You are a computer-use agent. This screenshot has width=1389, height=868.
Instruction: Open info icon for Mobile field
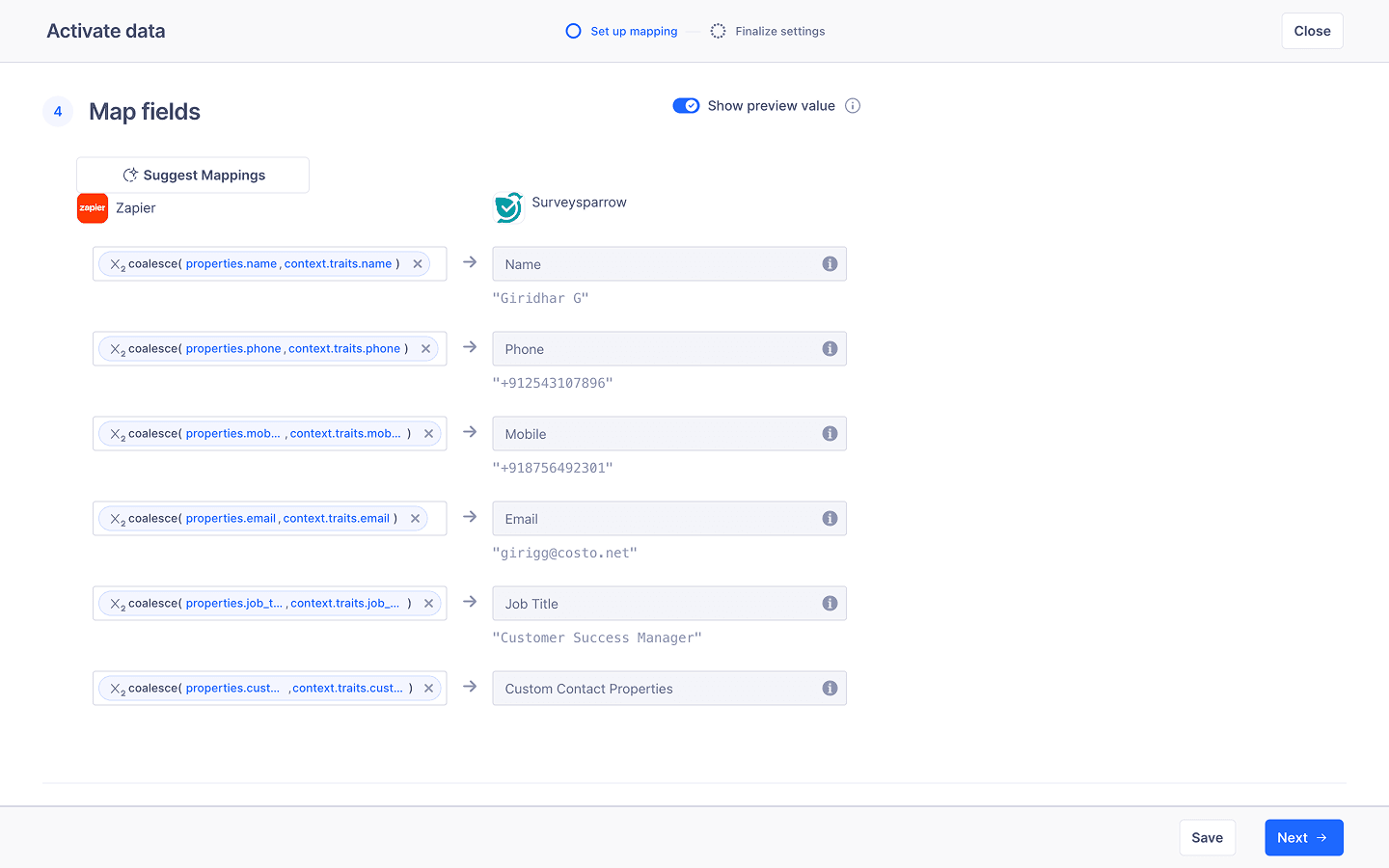click(x=830, y=434)
